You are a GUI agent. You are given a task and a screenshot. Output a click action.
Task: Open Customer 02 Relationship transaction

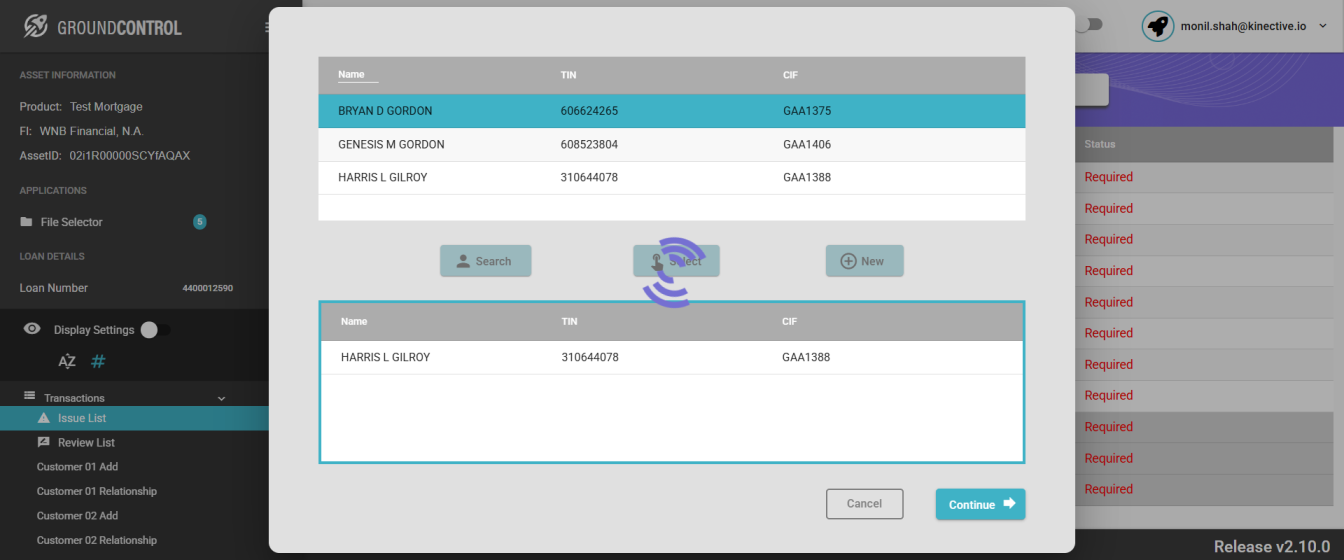97,540
